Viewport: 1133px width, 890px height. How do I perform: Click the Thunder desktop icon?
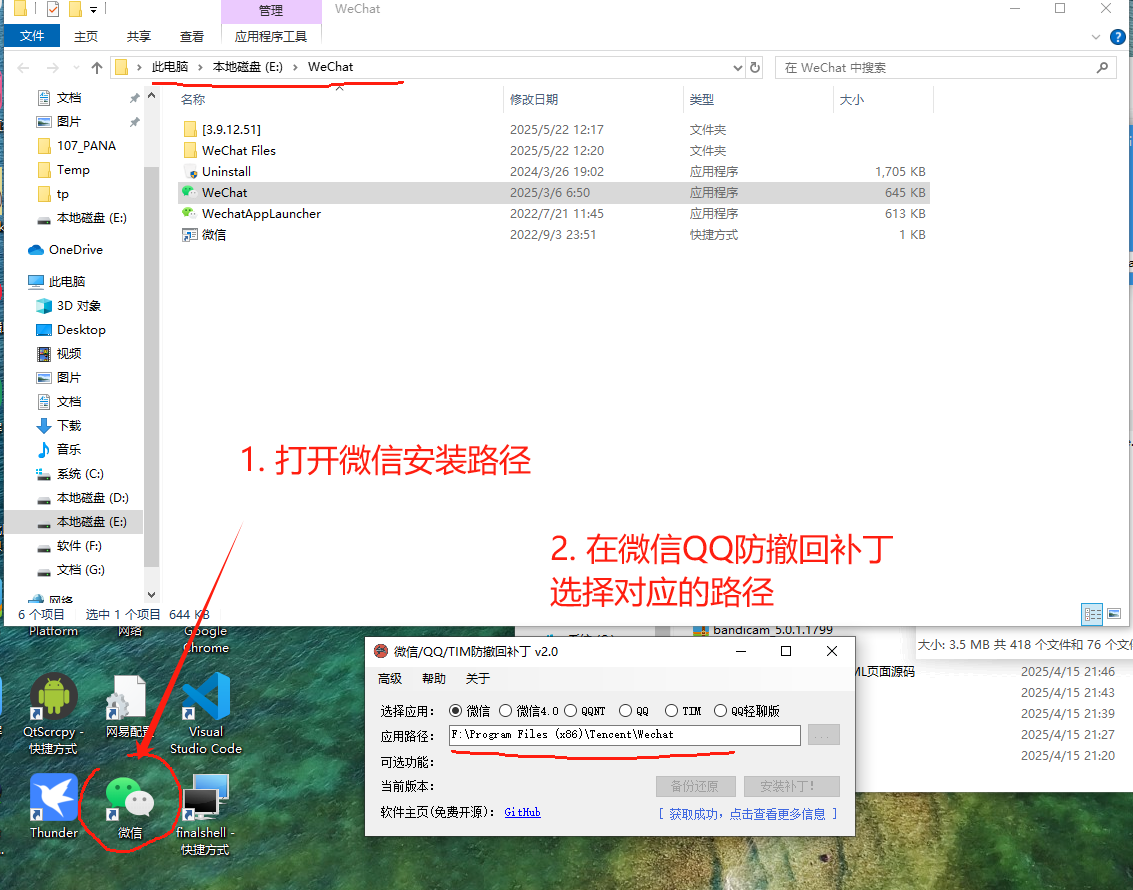click(54, 799)
